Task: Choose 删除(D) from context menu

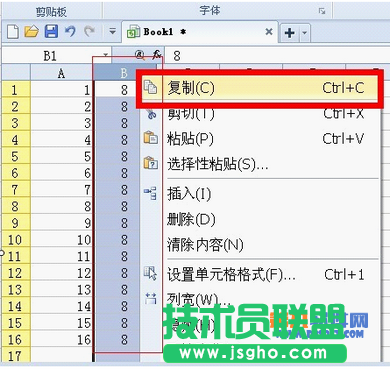Action: pos(260,219)
